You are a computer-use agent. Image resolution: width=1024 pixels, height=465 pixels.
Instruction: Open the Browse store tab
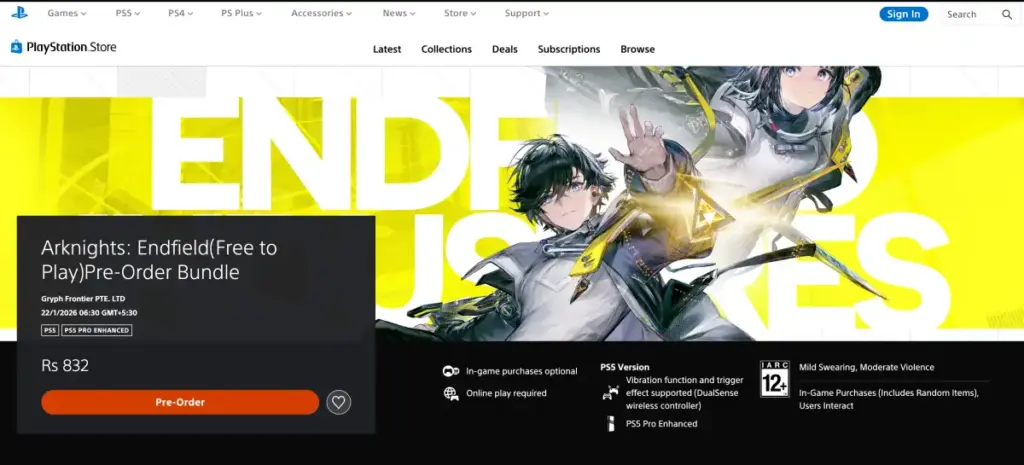click(x=637, y=49)
